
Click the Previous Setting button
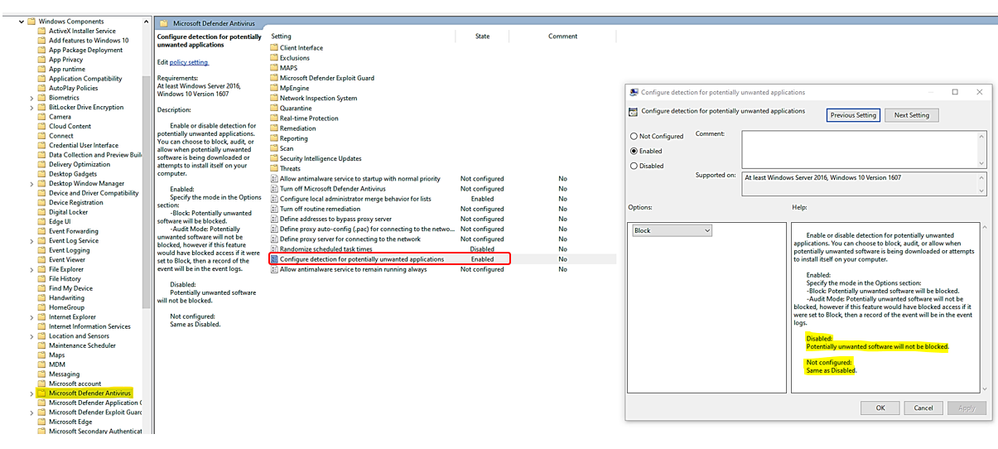tap(853, 115)
